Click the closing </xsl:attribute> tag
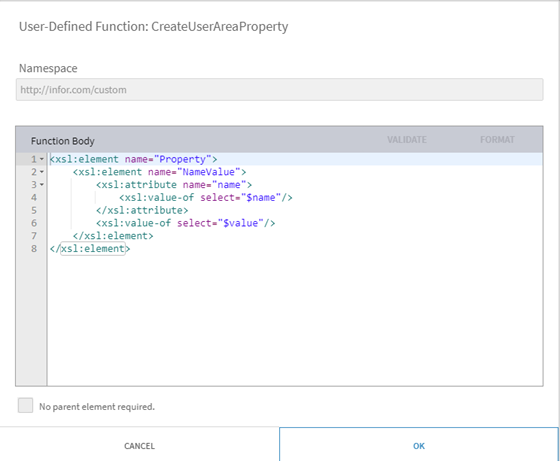The image size is (560, 461). [x=142, y=210]
